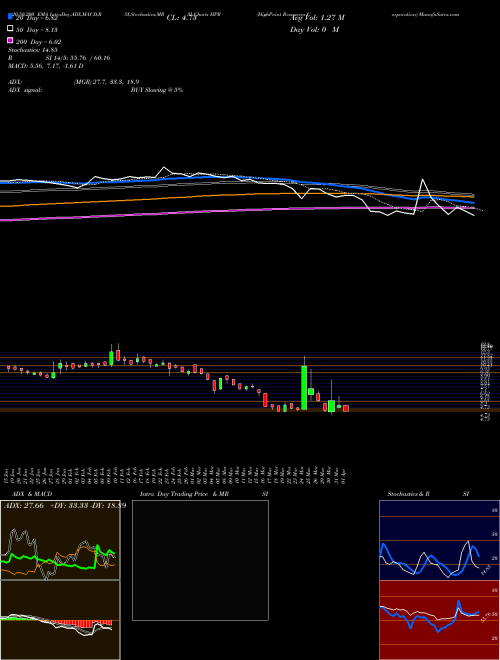The width and height of the screenshot is (500, 660).
Task: Click the 'Stochastics & R' panel title
Action: [x=408, y=494]
